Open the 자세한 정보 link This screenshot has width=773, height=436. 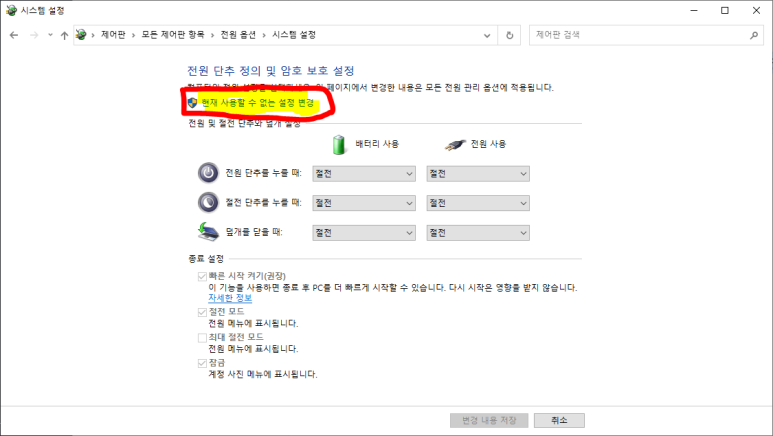coord(230,298)
